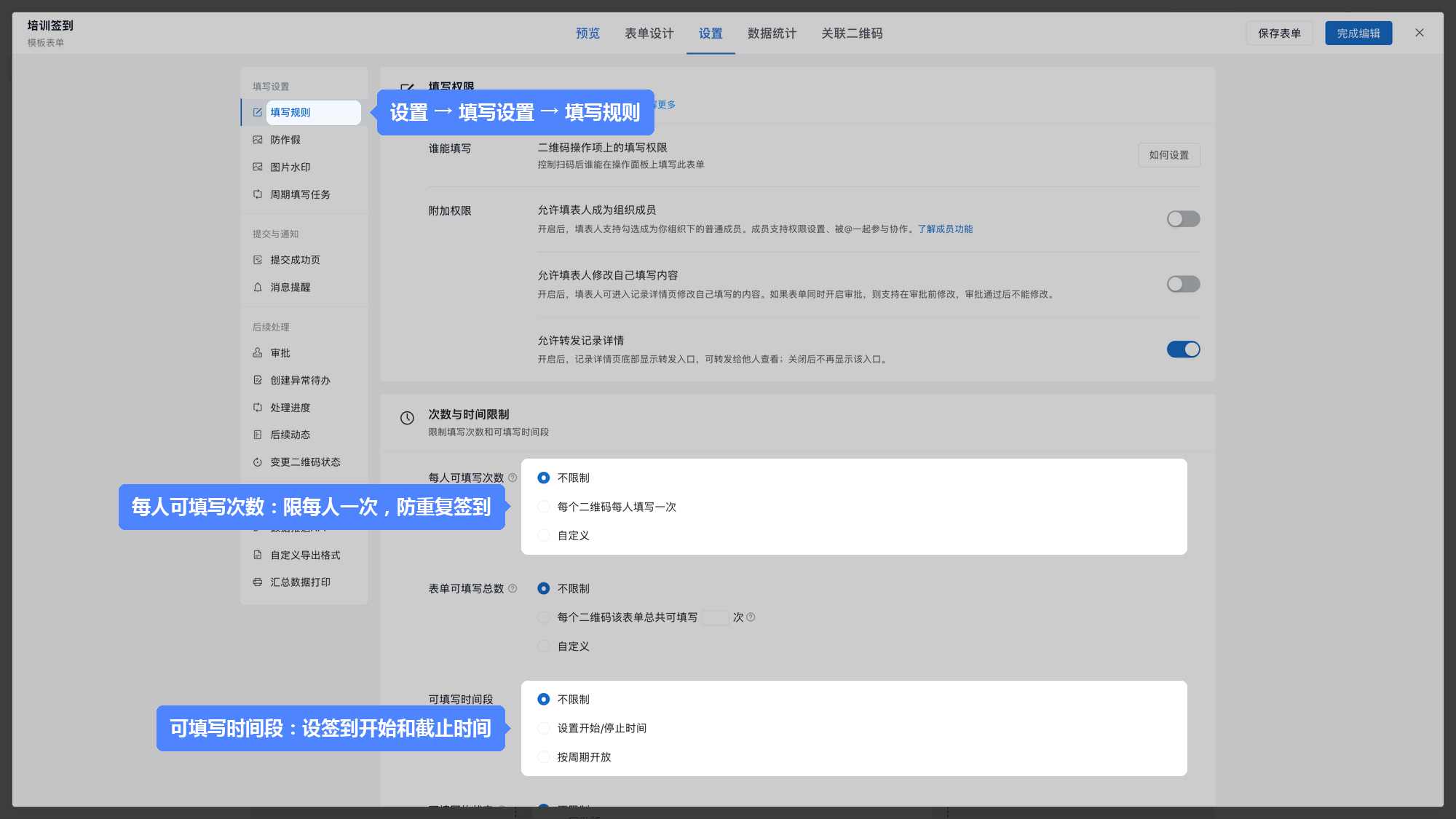
Task: Select 自定义 under 每人可填写次数
Action: (x=543, y=535)
